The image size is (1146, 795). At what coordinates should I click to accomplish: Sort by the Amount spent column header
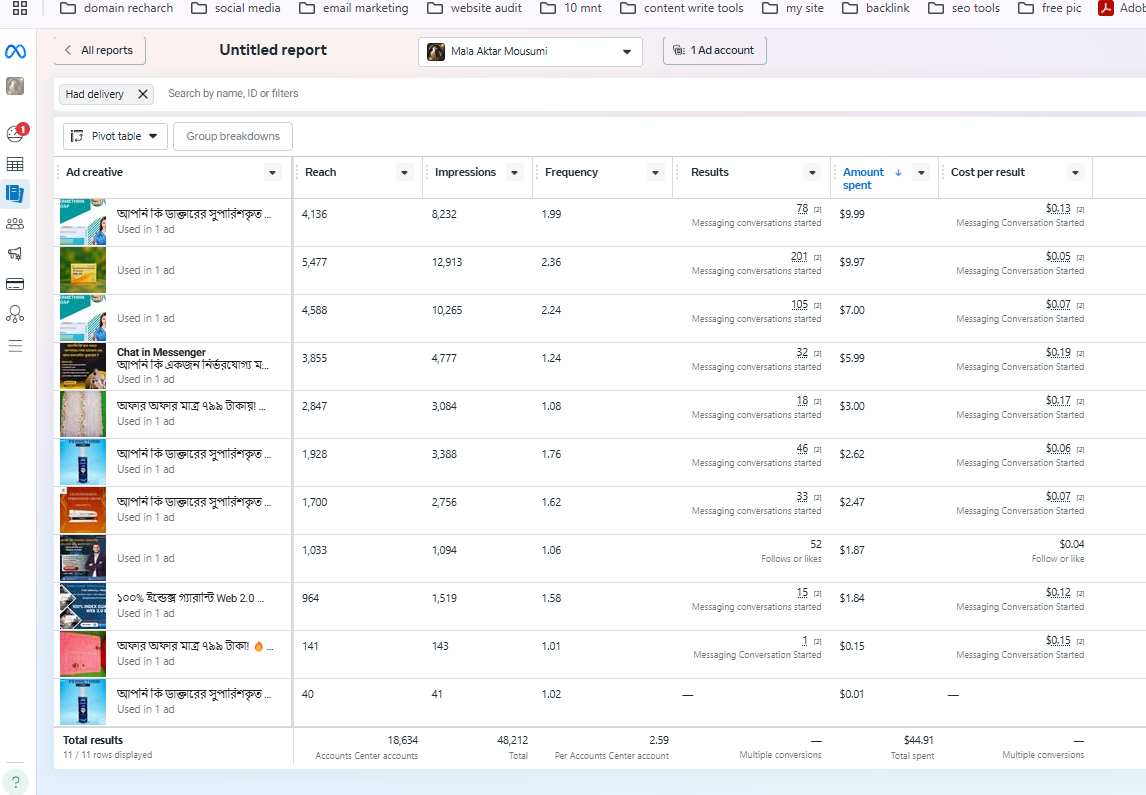click(863, 178)
